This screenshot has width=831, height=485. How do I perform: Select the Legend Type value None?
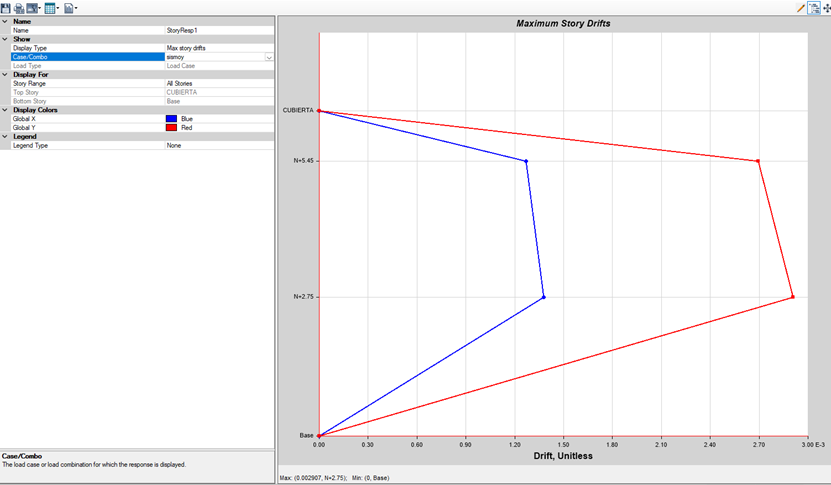[x=218, y=146]
